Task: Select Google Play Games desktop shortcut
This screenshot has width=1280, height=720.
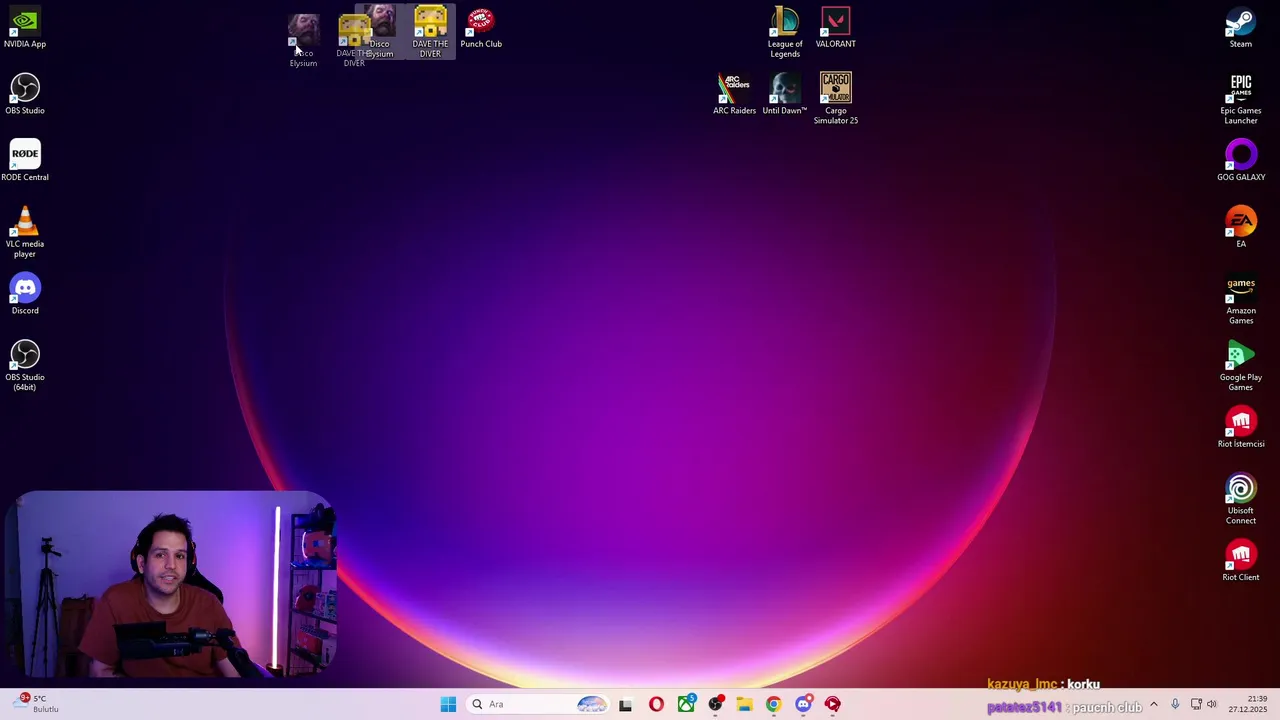Action: click(1241, 365)
